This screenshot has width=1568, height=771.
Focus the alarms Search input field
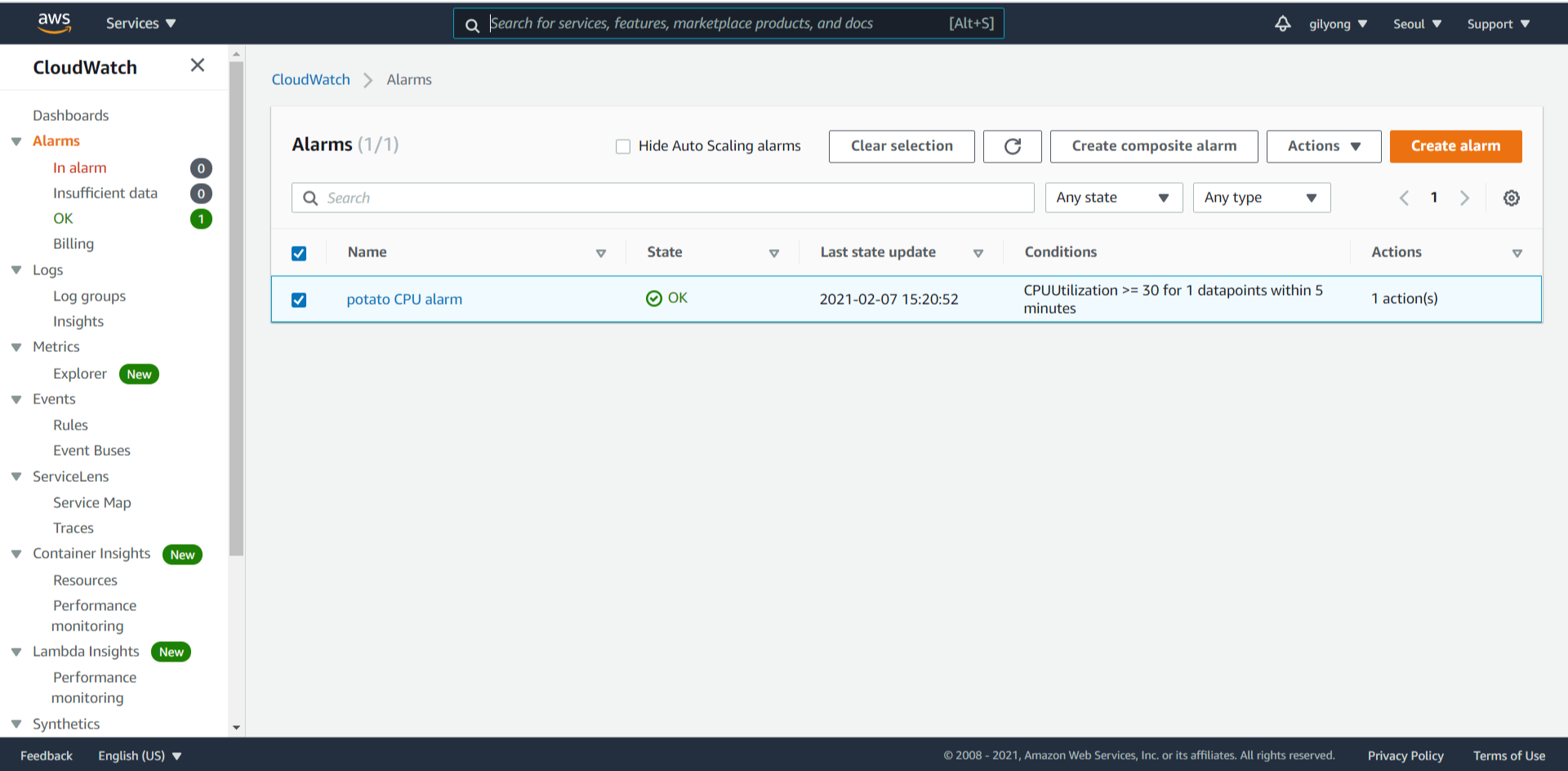[x=663, y=198]
